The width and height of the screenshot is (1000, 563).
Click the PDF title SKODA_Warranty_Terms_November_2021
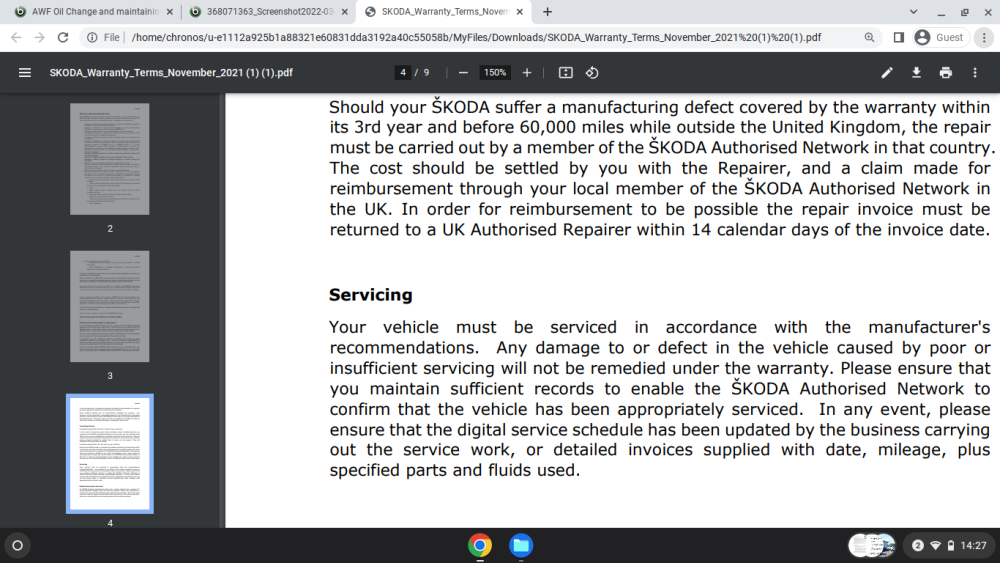click(x=171, y=73)
